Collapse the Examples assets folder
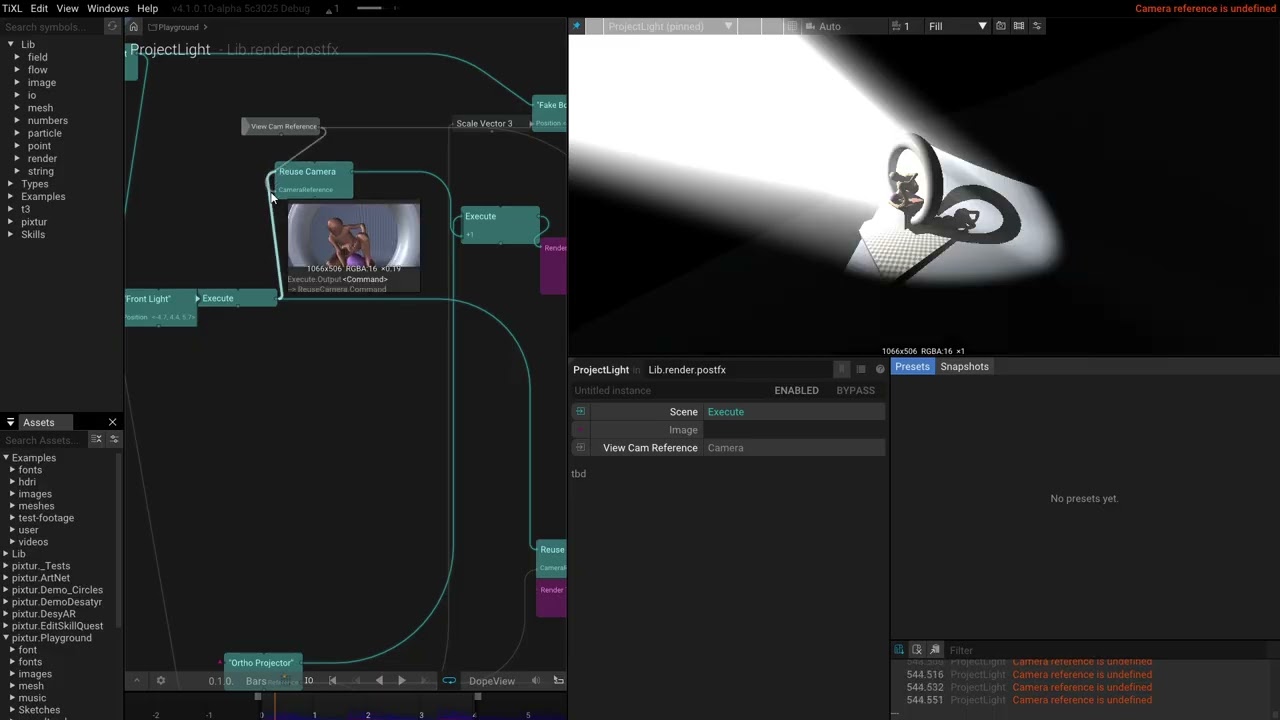Image resolution: width=1280 pixels, height=720 pixels. point(7,457)
